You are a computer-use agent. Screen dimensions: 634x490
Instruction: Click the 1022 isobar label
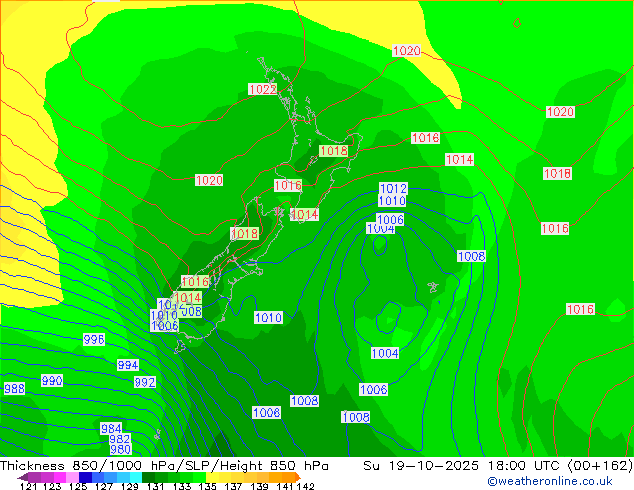263,89
